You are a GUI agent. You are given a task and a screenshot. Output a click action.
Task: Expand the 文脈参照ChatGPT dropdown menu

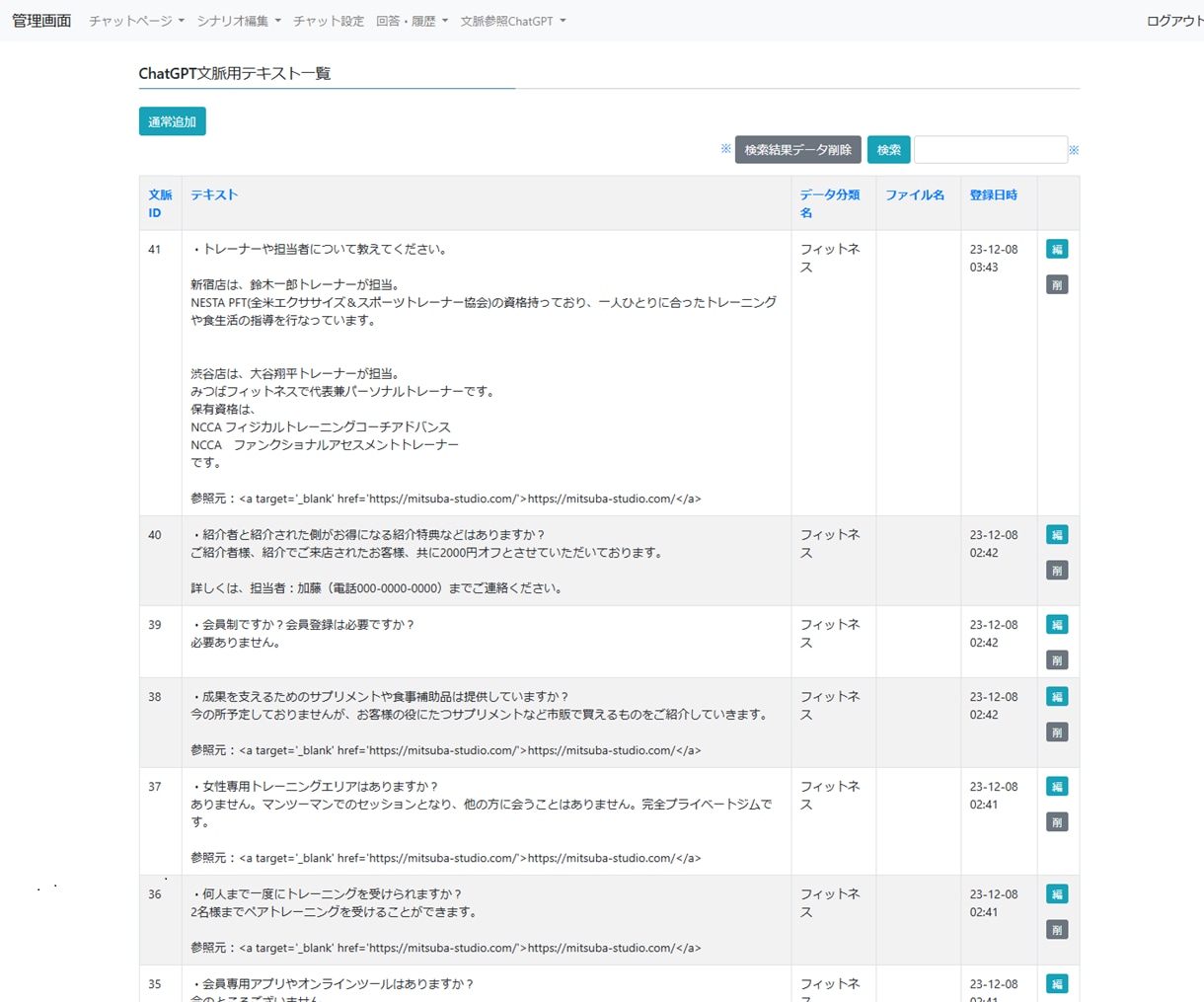(513, 21)
